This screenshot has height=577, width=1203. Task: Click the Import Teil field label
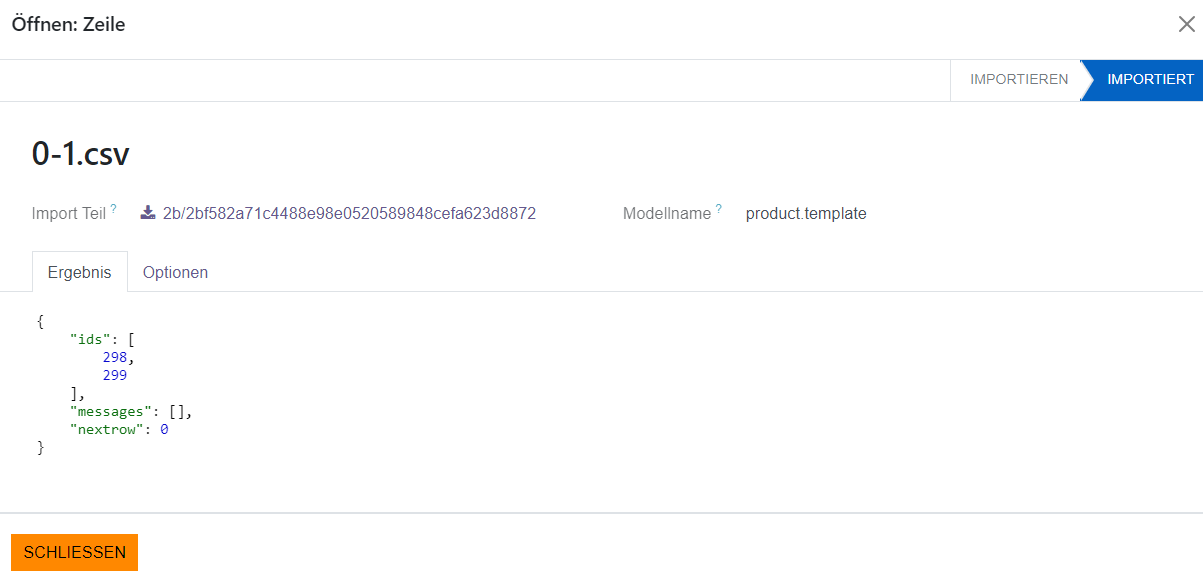[69, 213]
